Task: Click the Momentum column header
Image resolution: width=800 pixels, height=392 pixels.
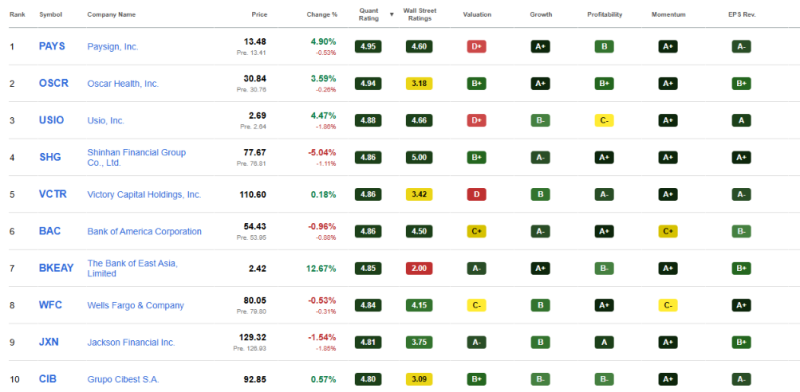Action: pos(668,15)
